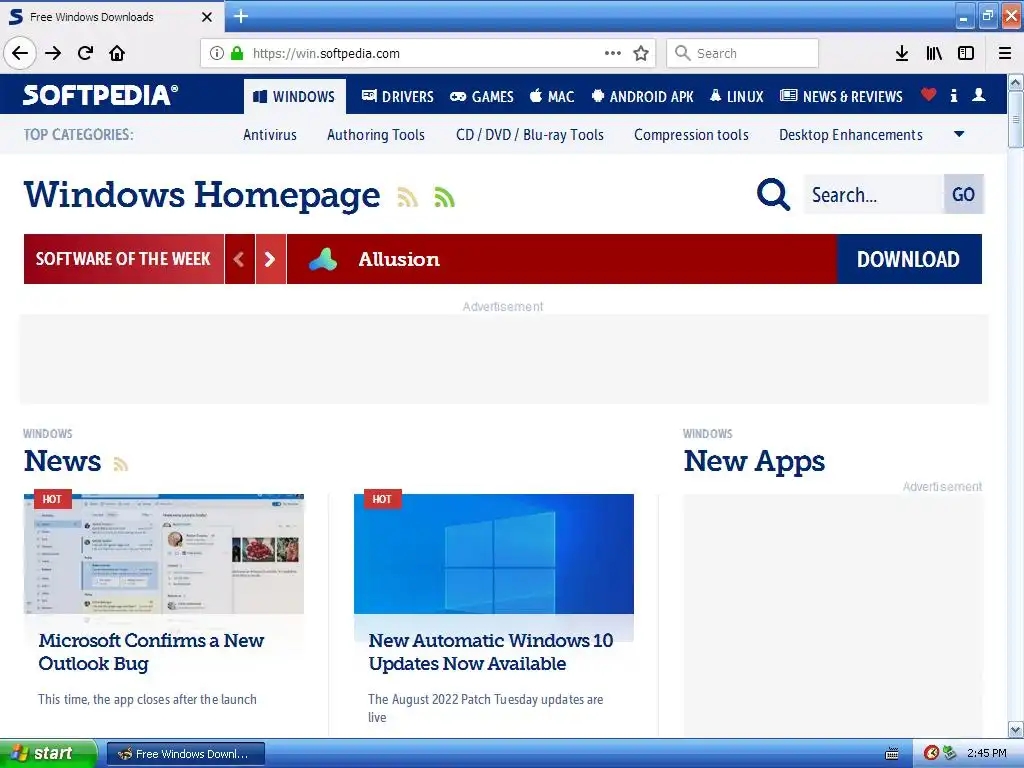
Task: Open the Softpedia info icon in header
Action: click(x=953, y=95)
